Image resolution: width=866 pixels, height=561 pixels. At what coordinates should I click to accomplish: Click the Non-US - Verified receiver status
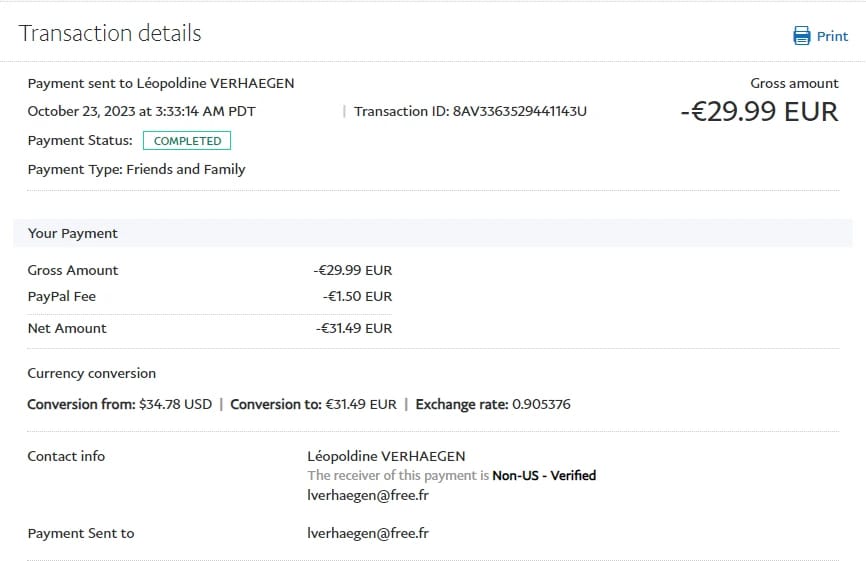pyautogui.click(x=543, y=476)
